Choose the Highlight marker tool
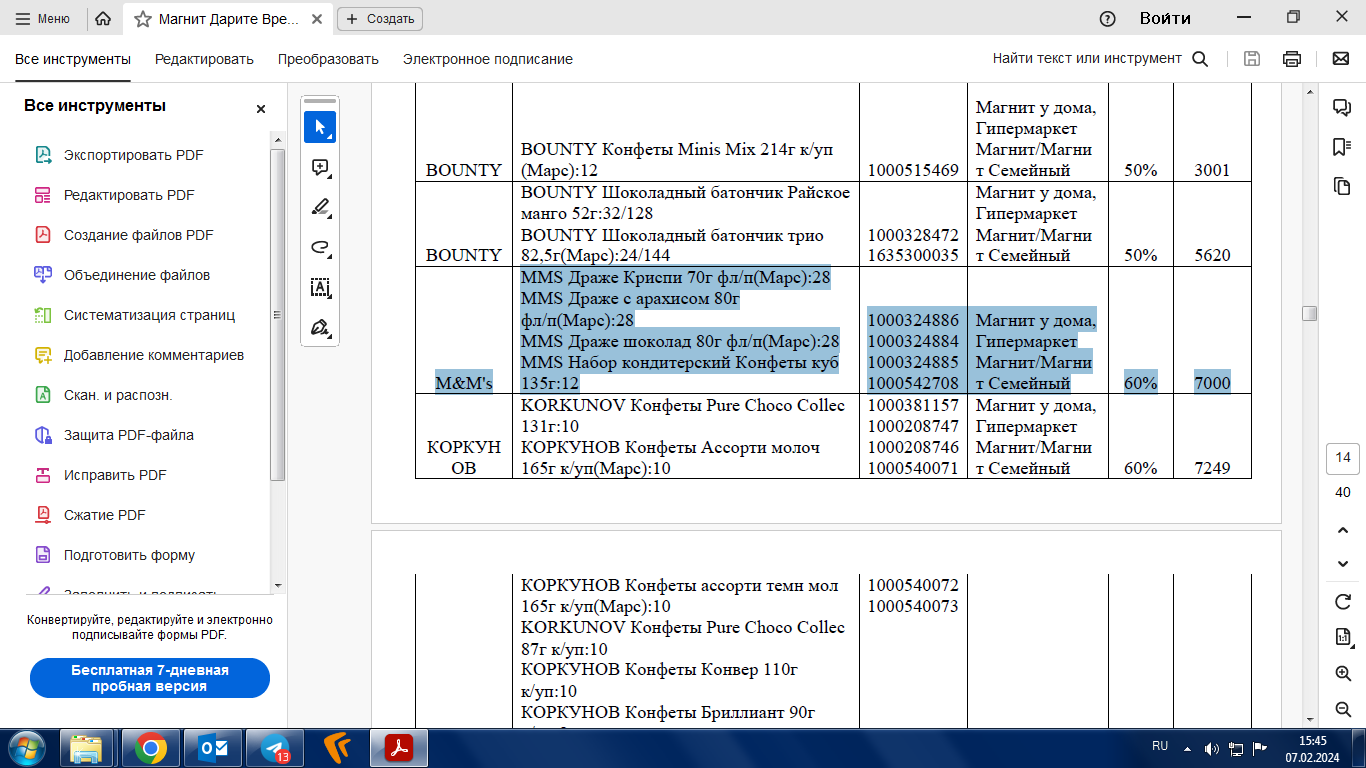 [320, 208]
